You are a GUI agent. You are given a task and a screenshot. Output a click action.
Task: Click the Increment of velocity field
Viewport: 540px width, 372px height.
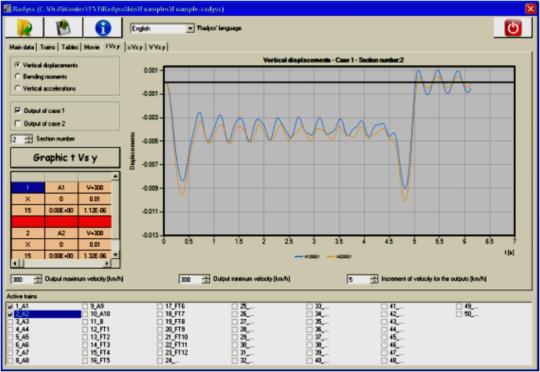click(x=359, y=279)
